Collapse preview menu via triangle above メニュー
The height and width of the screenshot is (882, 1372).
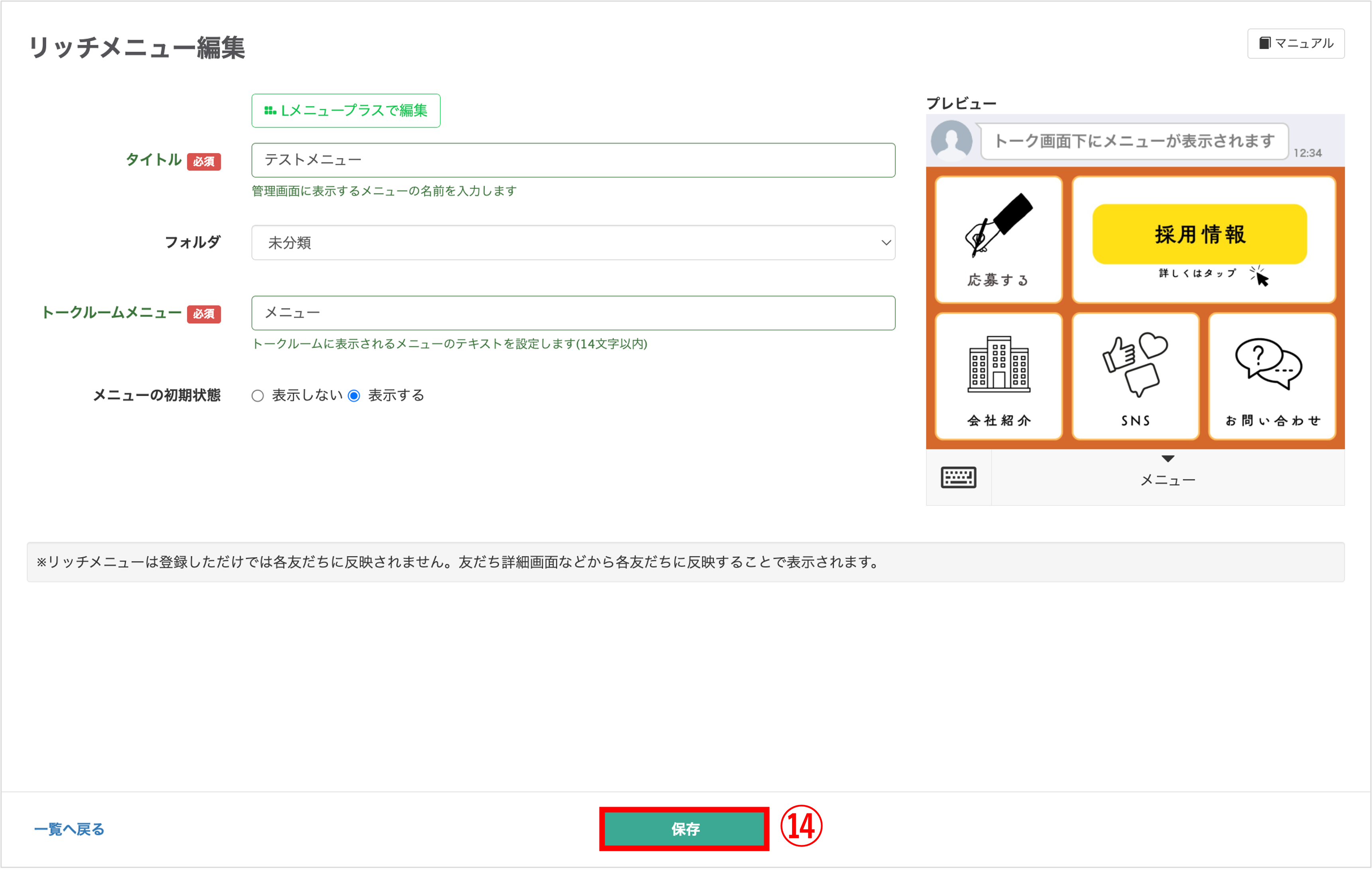(1168, 459)
